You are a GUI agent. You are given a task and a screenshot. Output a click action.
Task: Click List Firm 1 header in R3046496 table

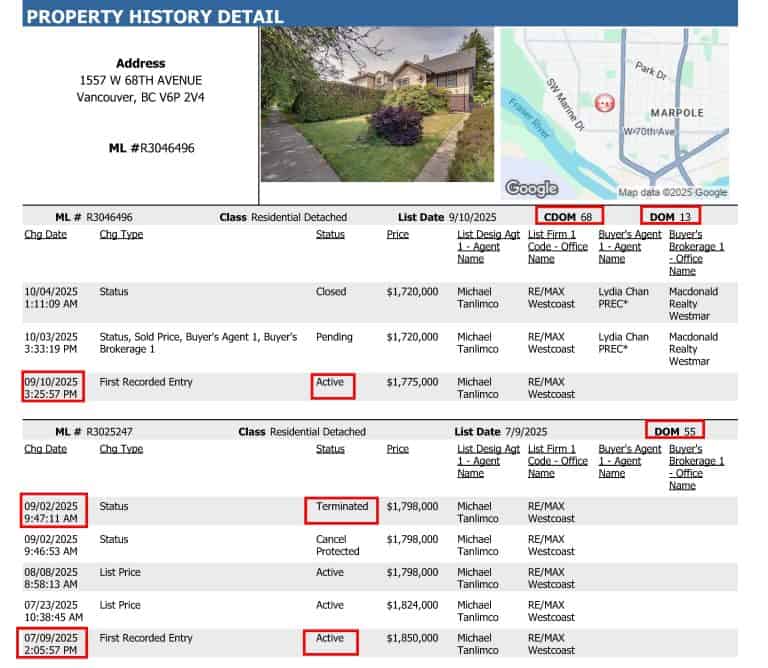[x=558, y=247]
